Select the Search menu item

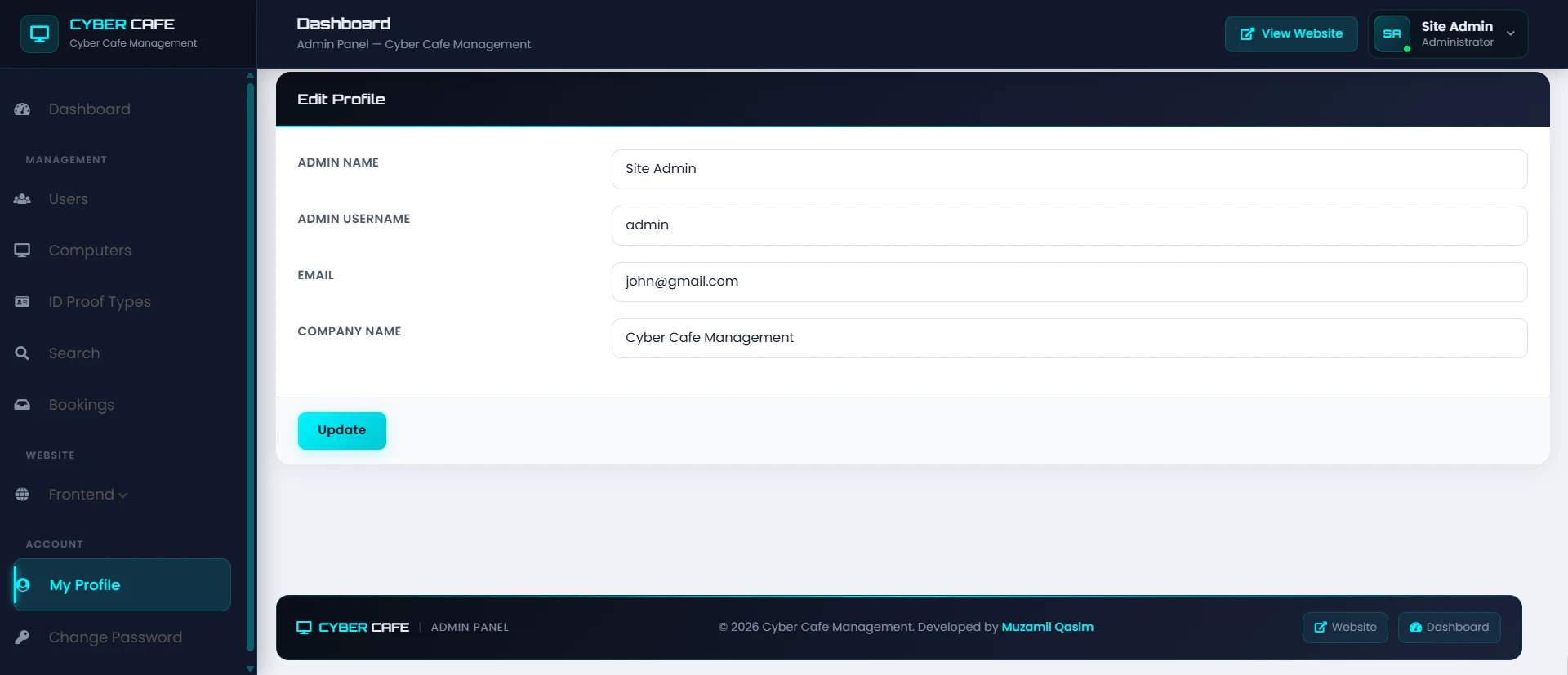click(122, 353)
